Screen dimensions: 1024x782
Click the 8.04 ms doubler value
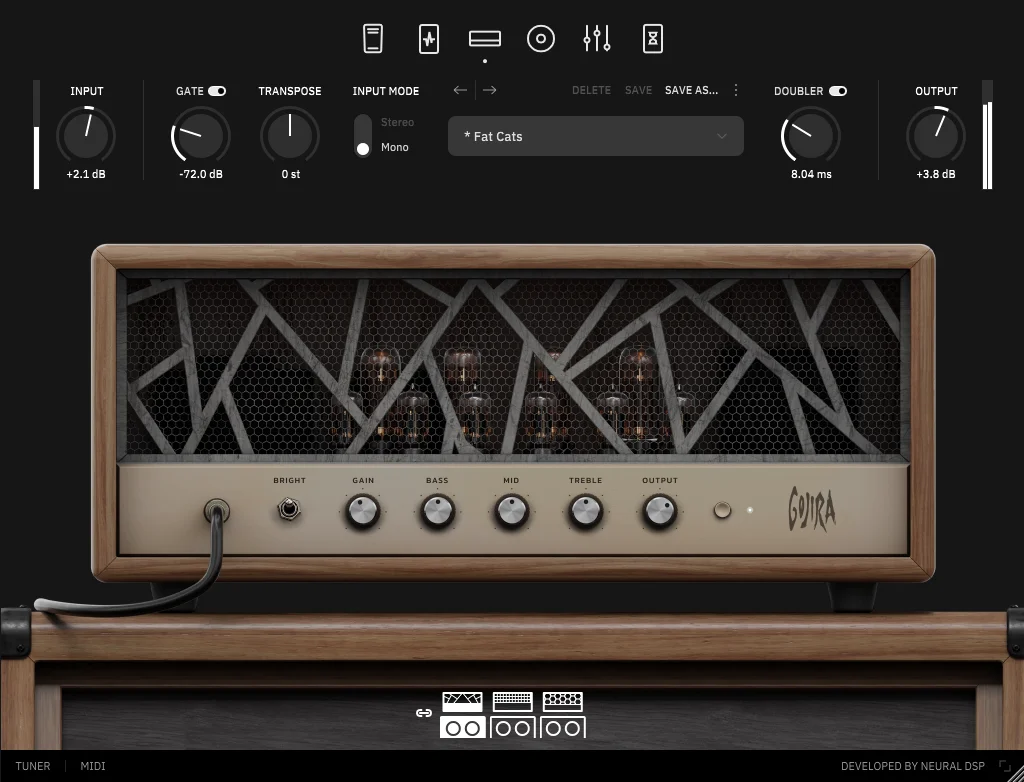(x=811, y=174)
